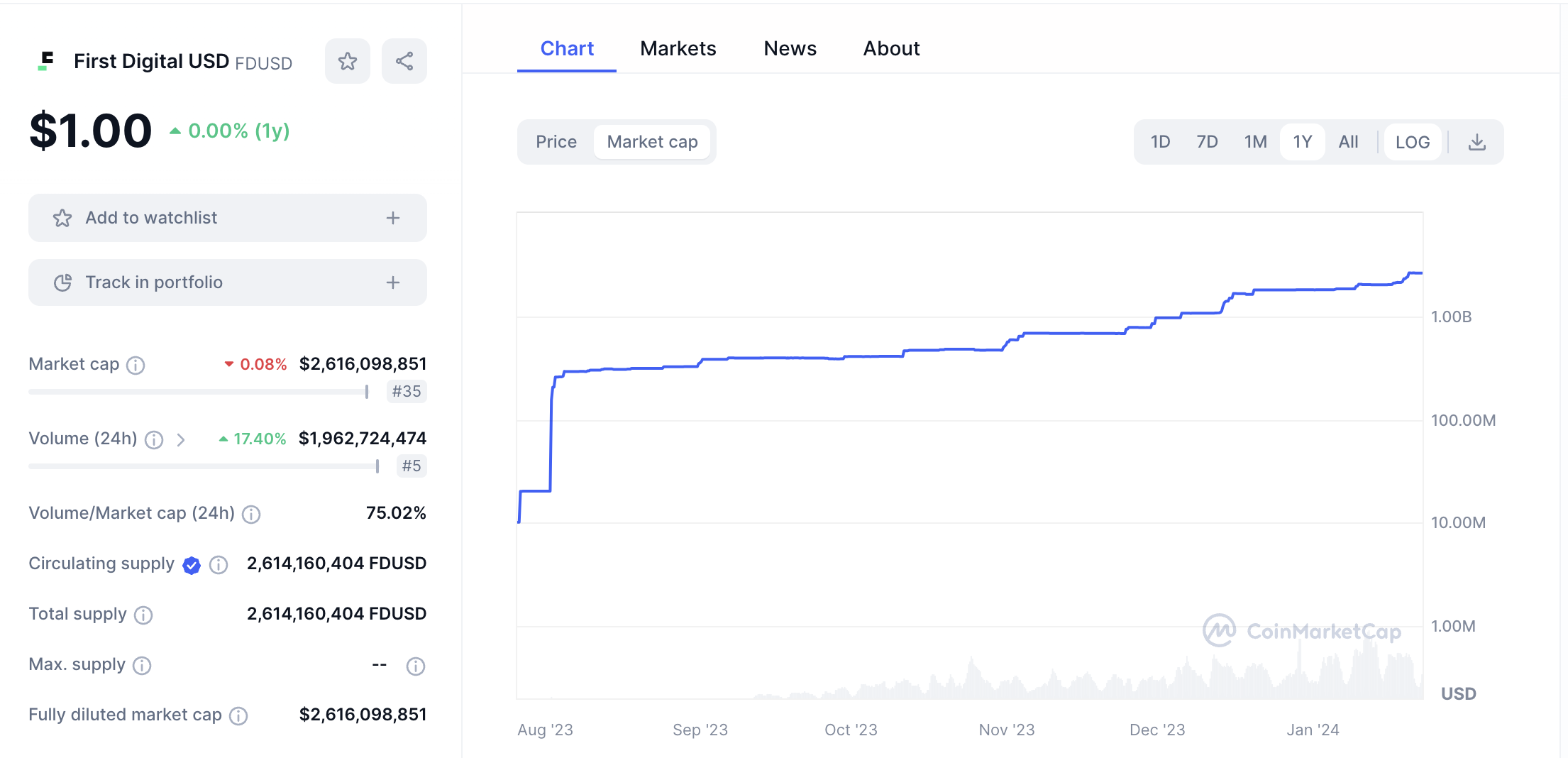Screen dimensions: 1568x758
Task: Click the Fully diluted market cap info icon
Action: (x=238, y=716)
